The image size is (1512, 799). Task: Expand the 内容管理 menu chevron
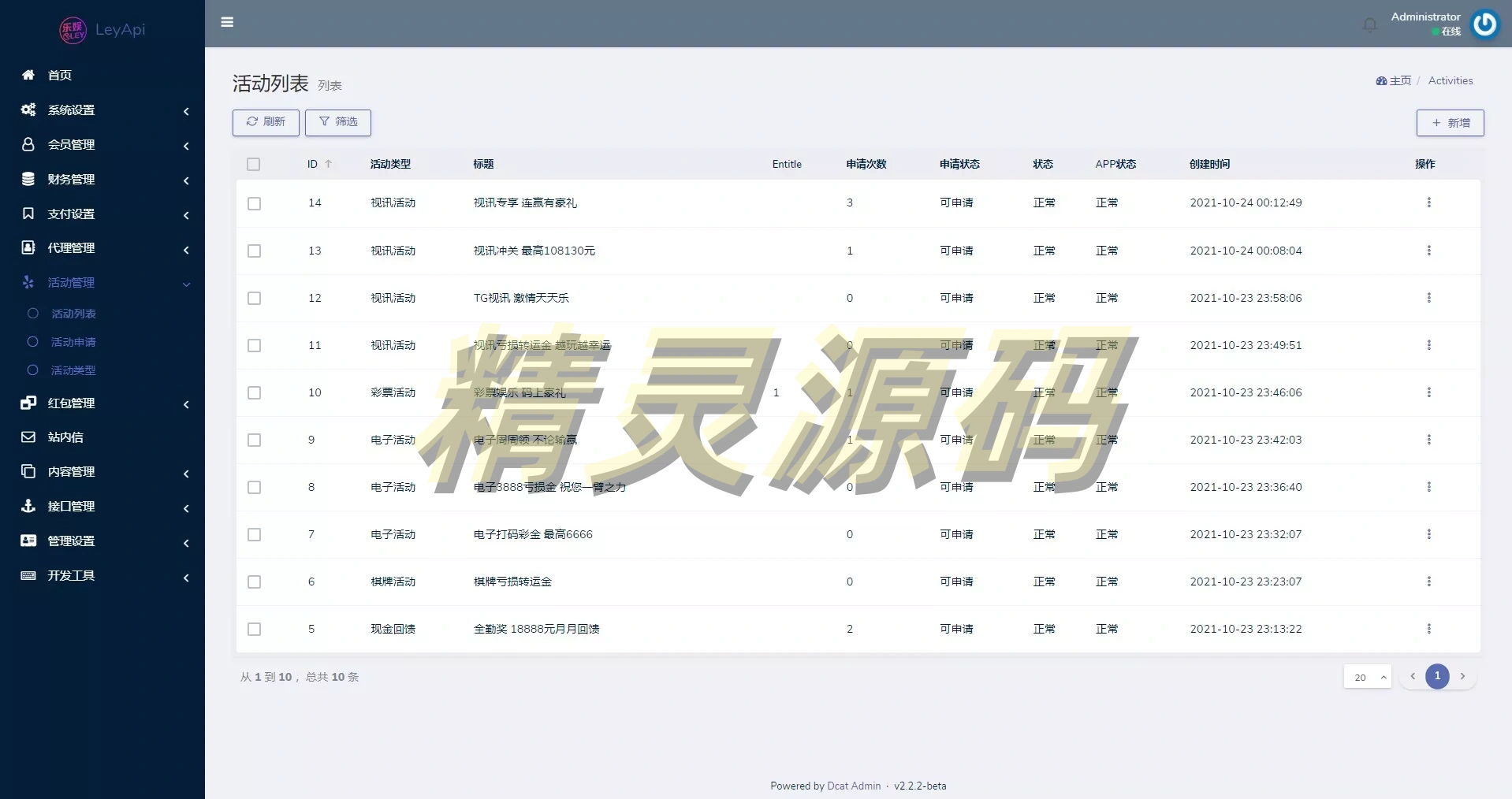(186, 474)
